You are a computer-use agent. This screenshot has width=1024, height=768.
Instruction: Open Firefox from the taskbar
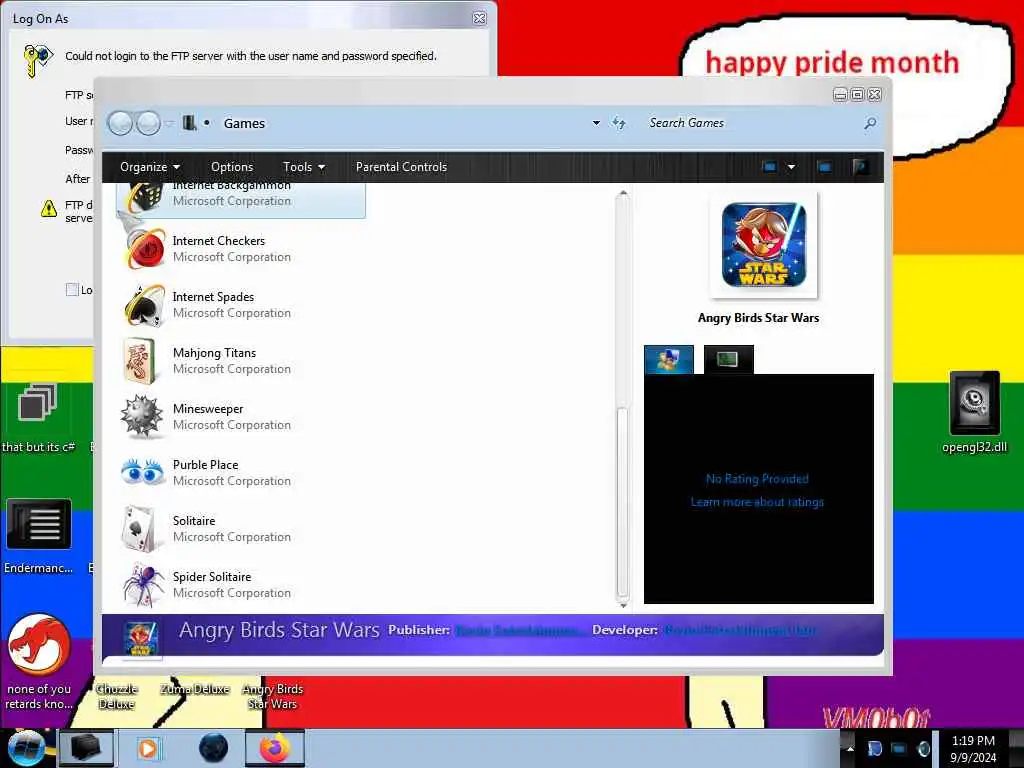tap(275, 748)
